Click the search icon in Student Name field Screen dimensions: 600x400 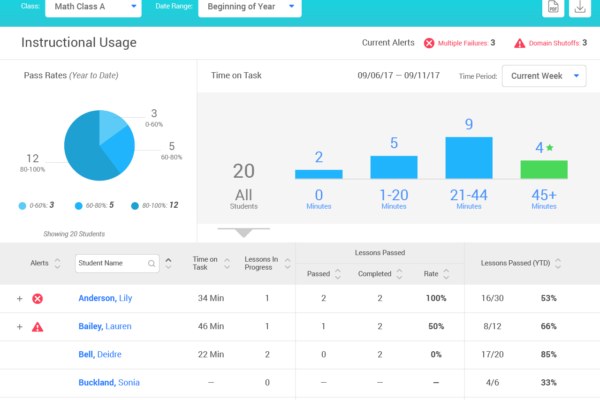152,263
